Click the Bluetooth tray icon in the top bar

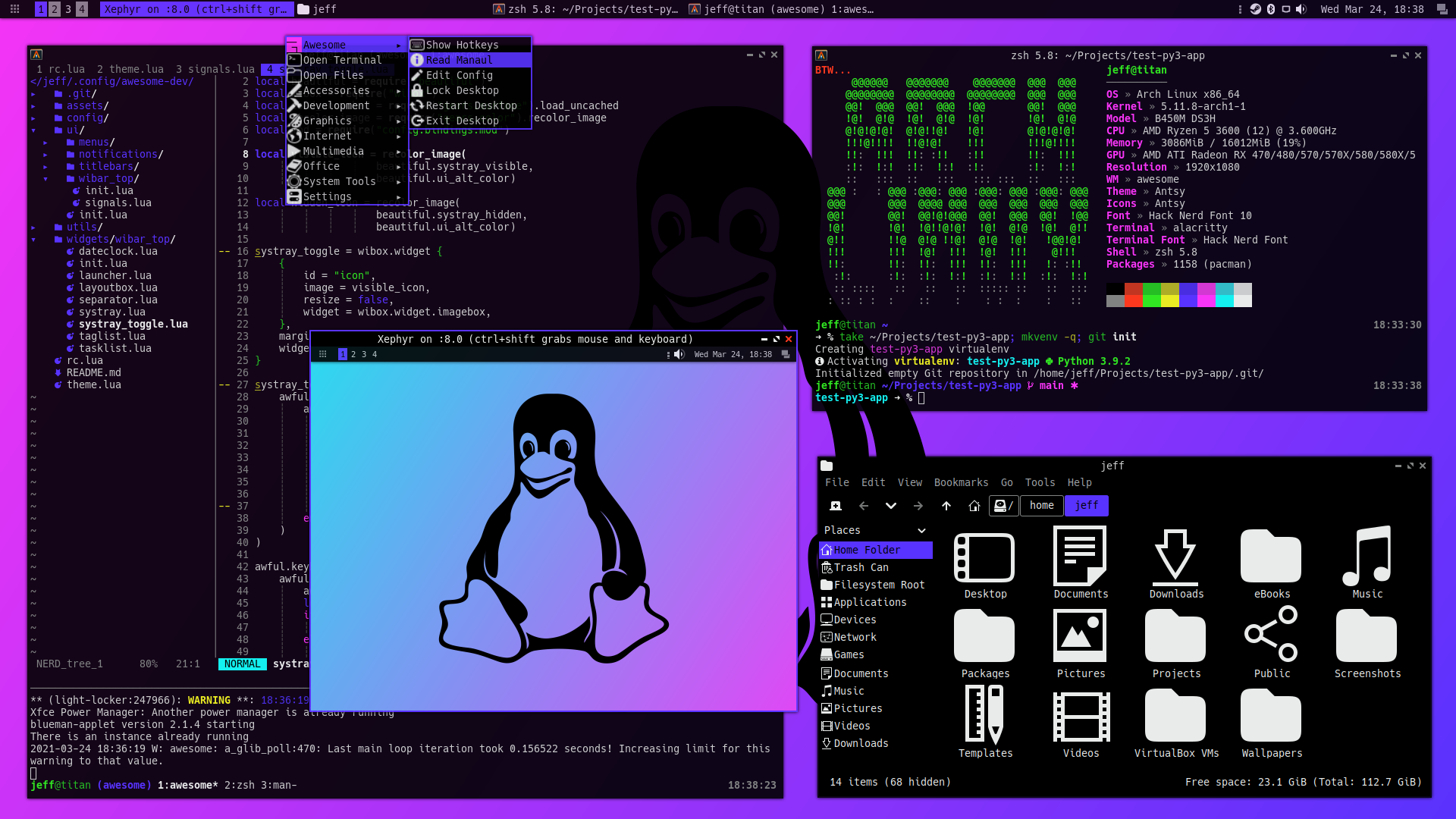[1271, 9]
